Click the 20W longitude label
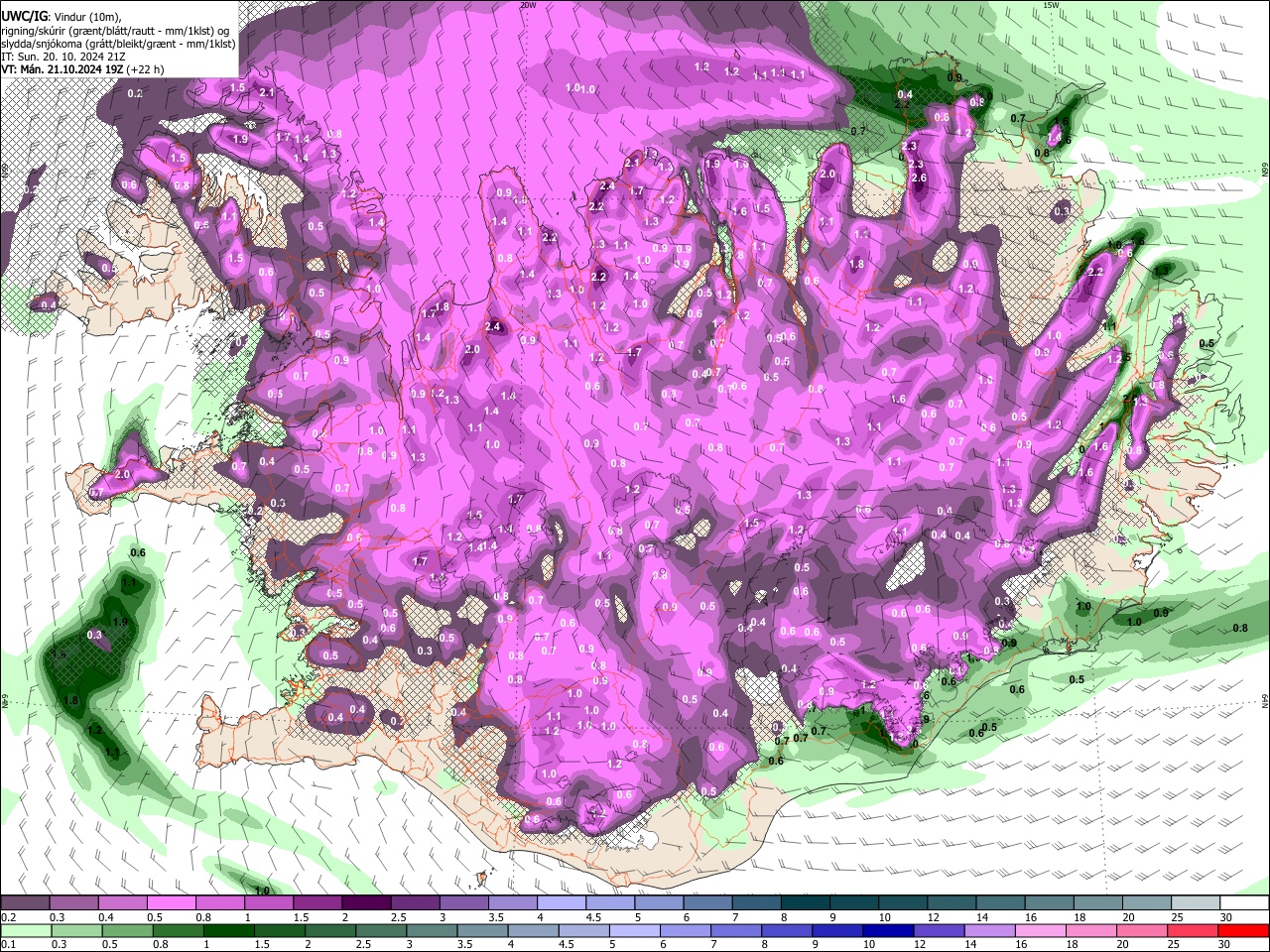Screen dimensions: 1270x952 point(528,5)
